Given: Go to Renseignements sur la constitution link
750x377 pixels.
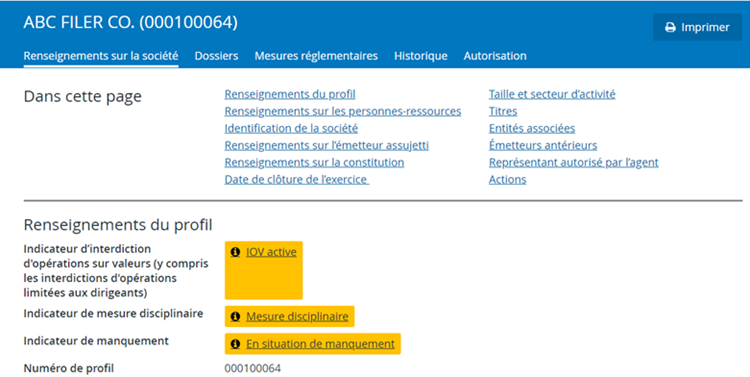Looking at the screenshot, I should pyautogui.click(x=314, y=163).
